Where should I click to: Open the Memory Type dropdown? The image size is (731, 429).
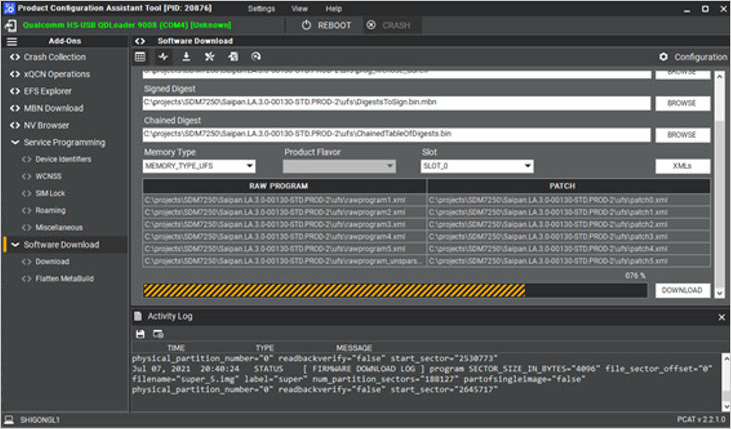199,166
